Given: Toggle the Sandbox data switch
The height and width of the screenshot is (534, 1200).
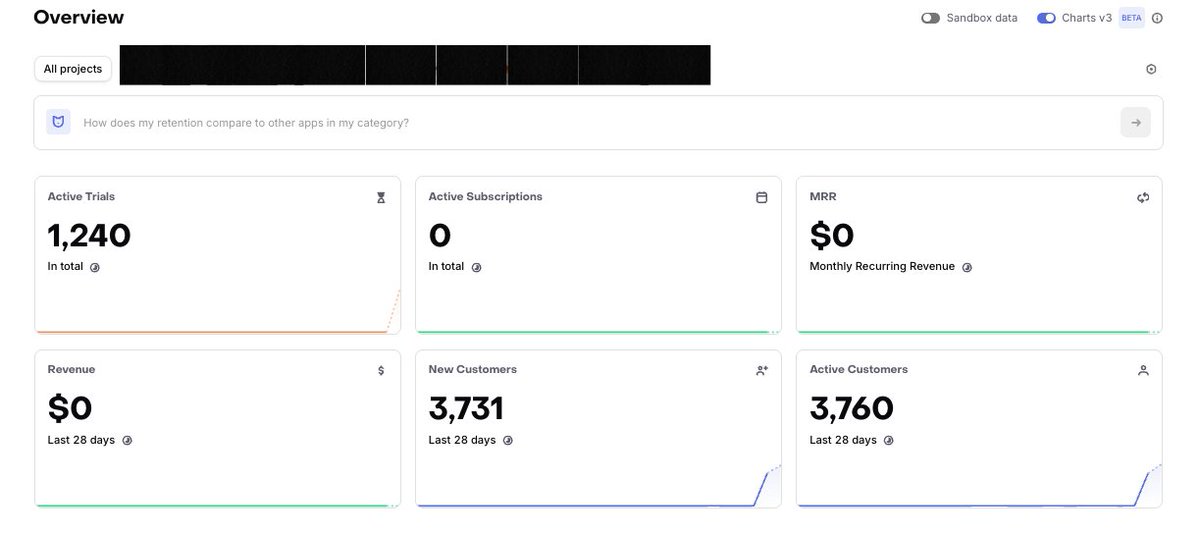Looking at the screenshot, I should 930,18.
